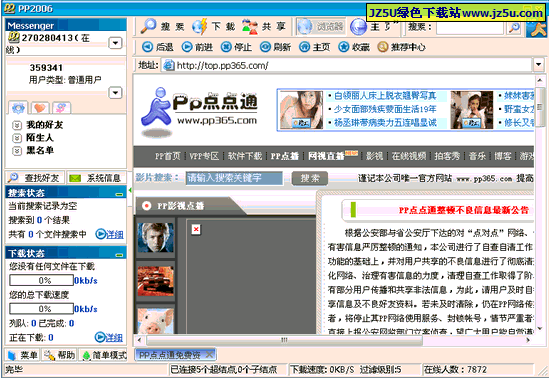Screen dimensions: 549x378
Task: Expand the 黑名单 blacklist group
Action: click(17, 150)
